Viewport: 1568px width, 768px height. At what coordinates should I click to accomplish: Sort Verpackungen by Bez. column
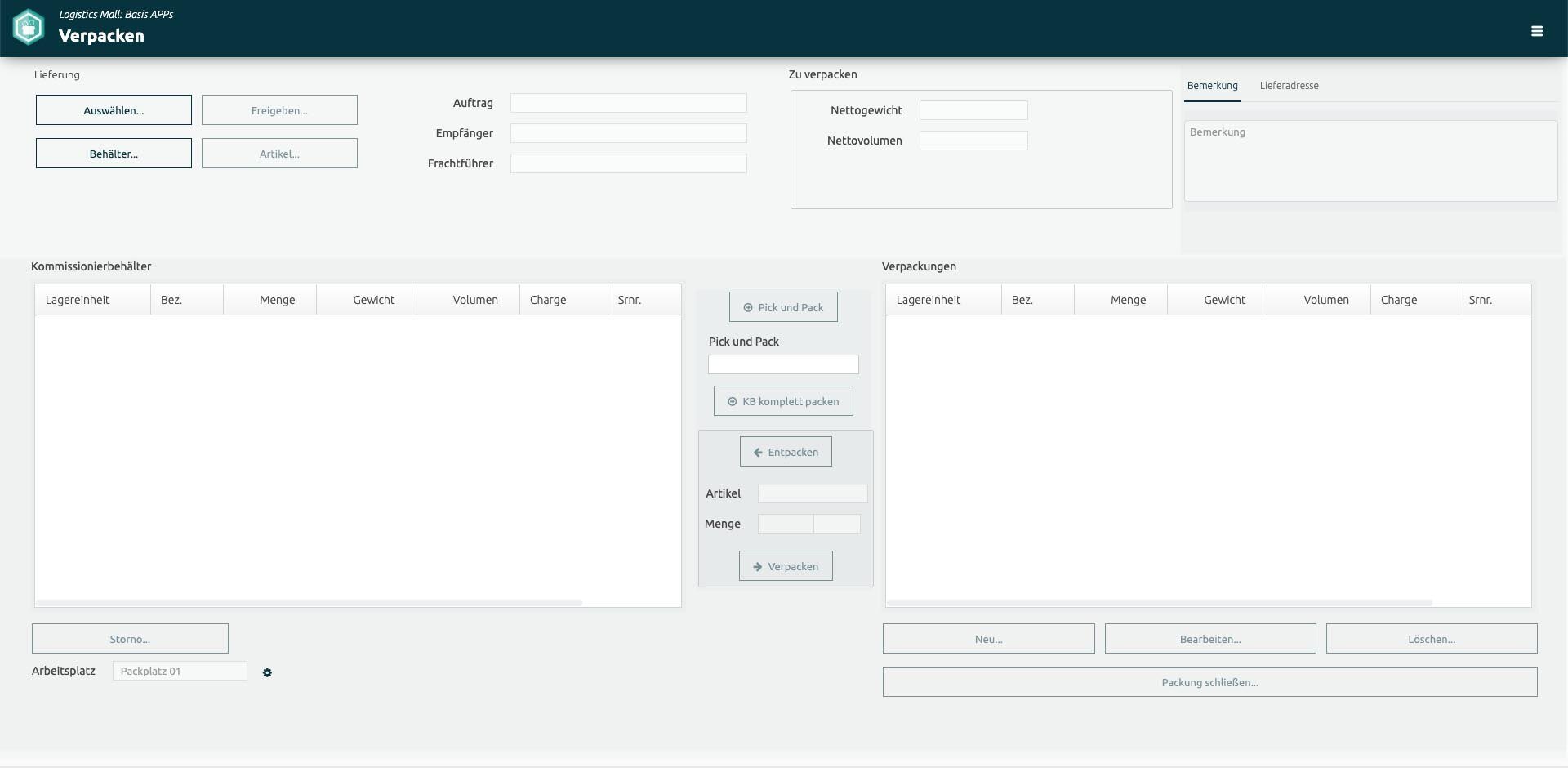[1038, 300]
